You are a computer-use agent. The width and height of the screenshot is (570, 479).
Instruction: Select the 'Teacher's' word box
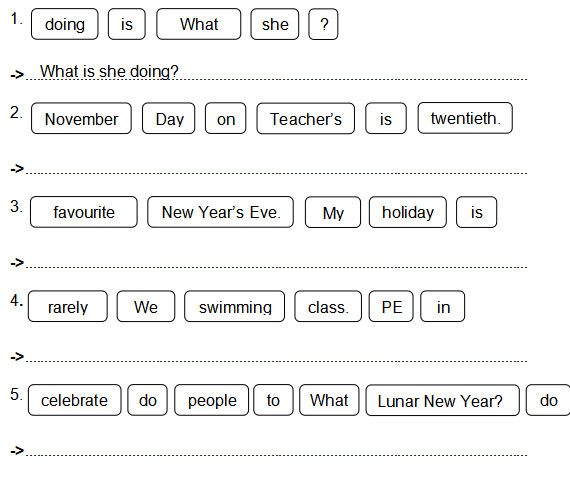[306, 118]
